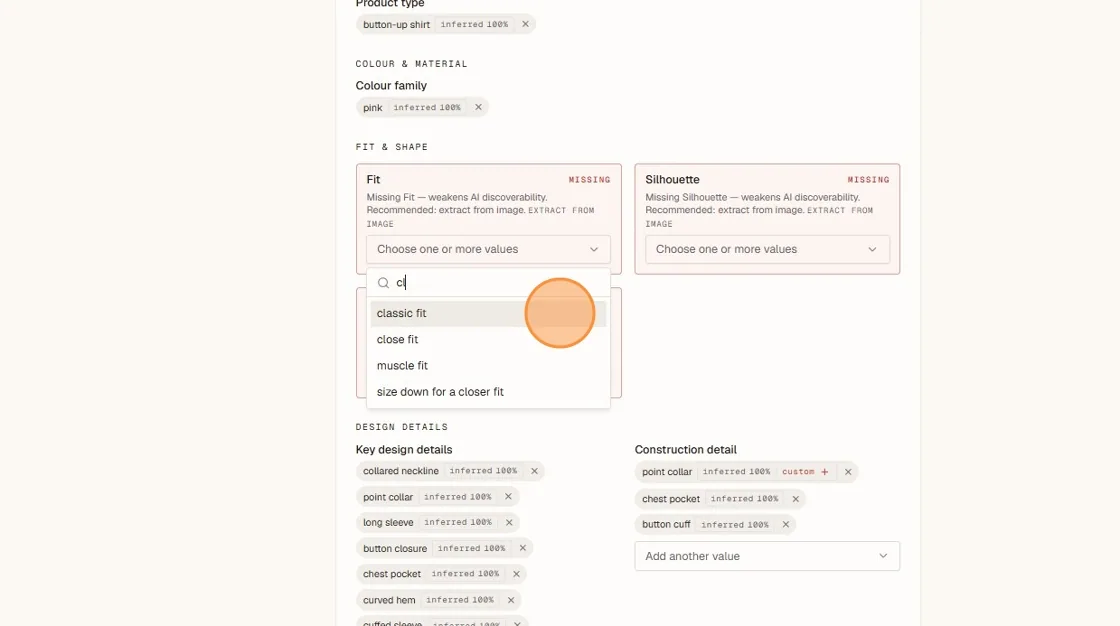Screen dimensions: 1120x626
Task: Remove the button-up shirt product type tag
Action: pos(525,24)
